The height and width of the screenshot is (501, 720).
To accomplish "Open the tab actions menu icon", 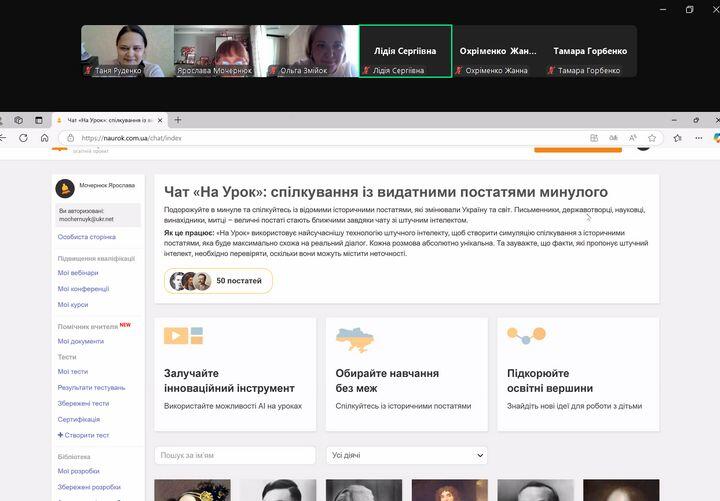I will pos(39,120).
